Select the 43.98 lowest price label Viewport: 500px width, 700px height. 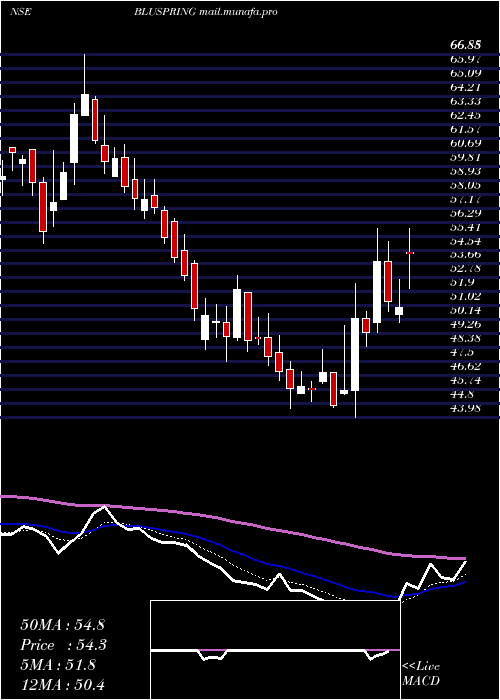tap(466, 407)
